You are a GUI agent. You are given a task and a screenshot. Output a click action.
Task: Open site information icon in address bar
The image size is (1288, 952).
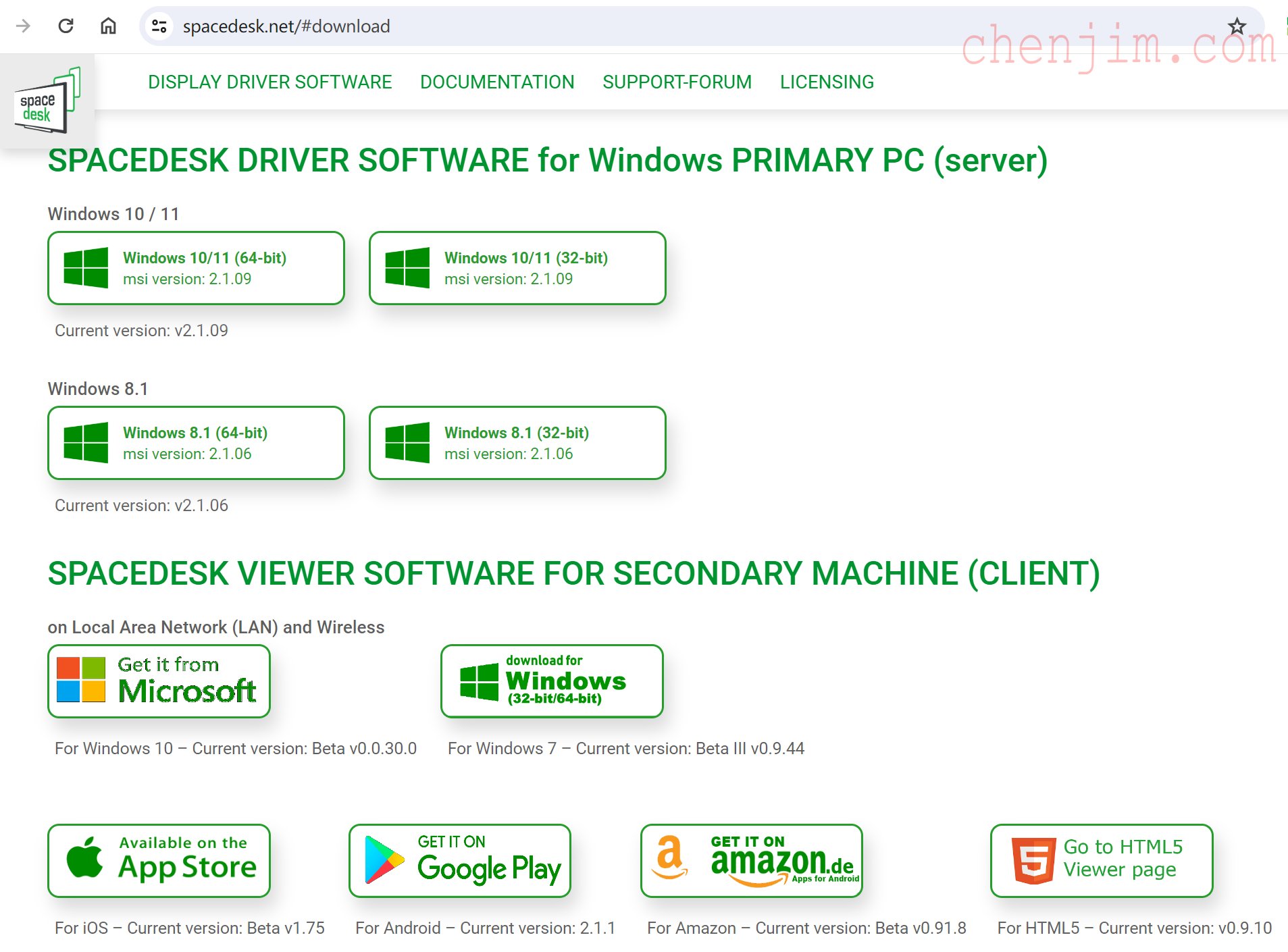[159, 26]
